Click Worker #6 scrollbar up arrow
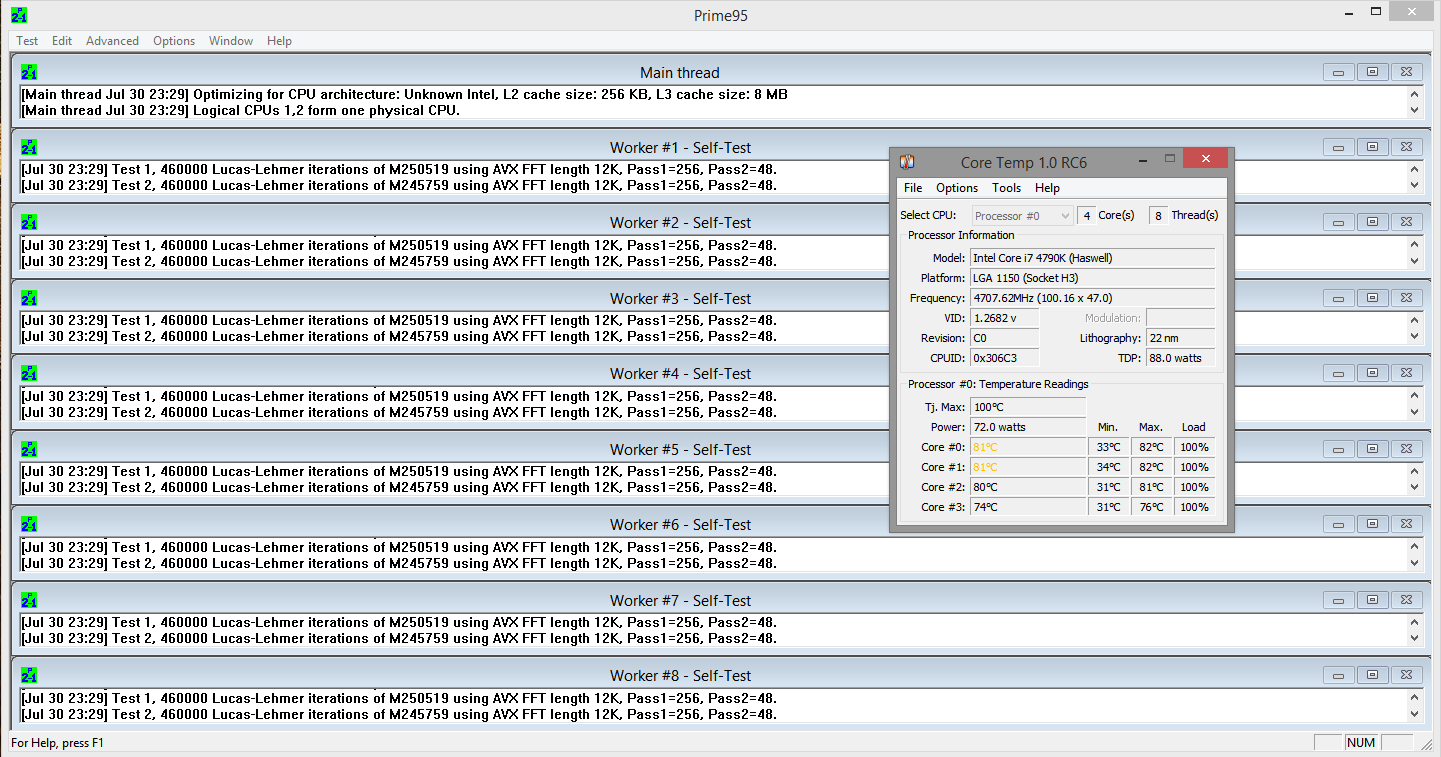1441x757 pixels. coord(1414,547)
